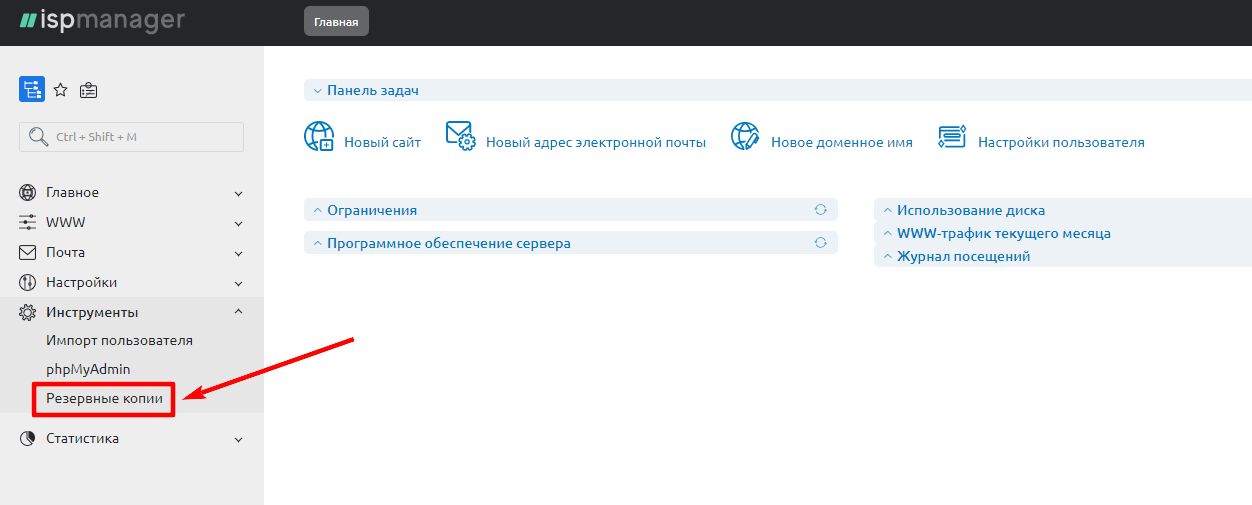The height and width of the screenshot is (505, 1252).
Task: Refresh the Ограничения panel
Action: click(x=820, y=210)
